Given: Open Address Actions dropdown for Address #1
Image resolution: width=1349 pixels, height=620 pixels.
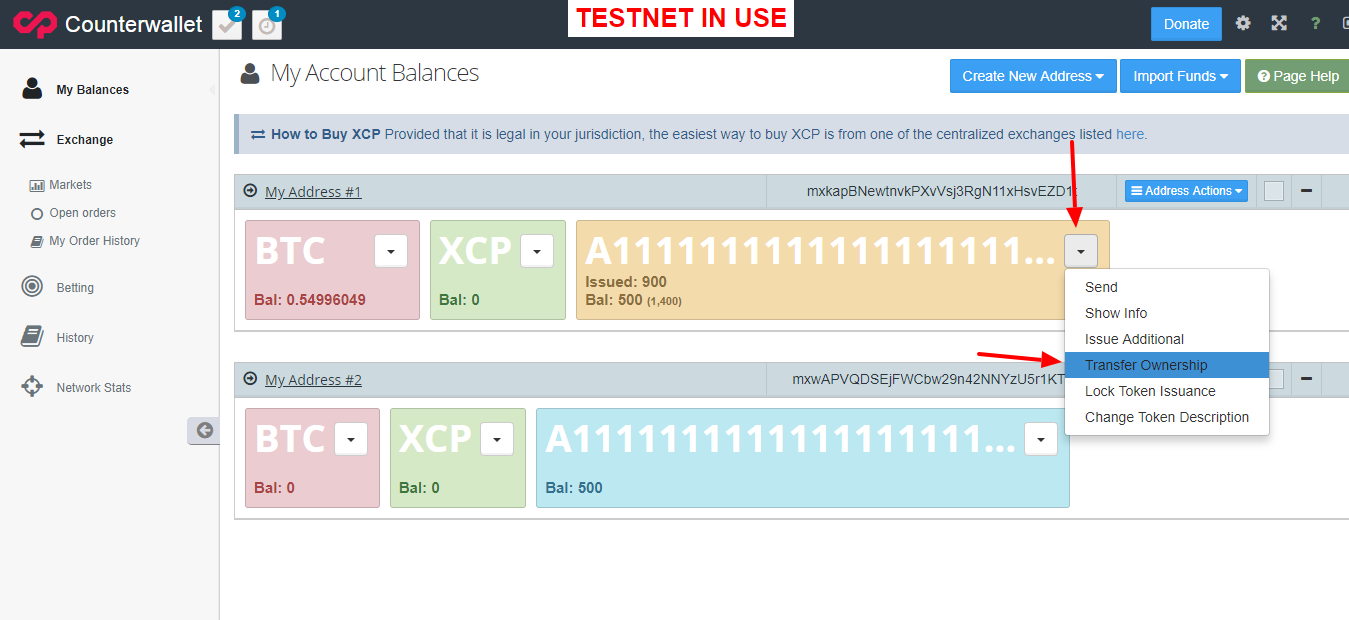Looking at the screenshot, I should point(1186,190).
